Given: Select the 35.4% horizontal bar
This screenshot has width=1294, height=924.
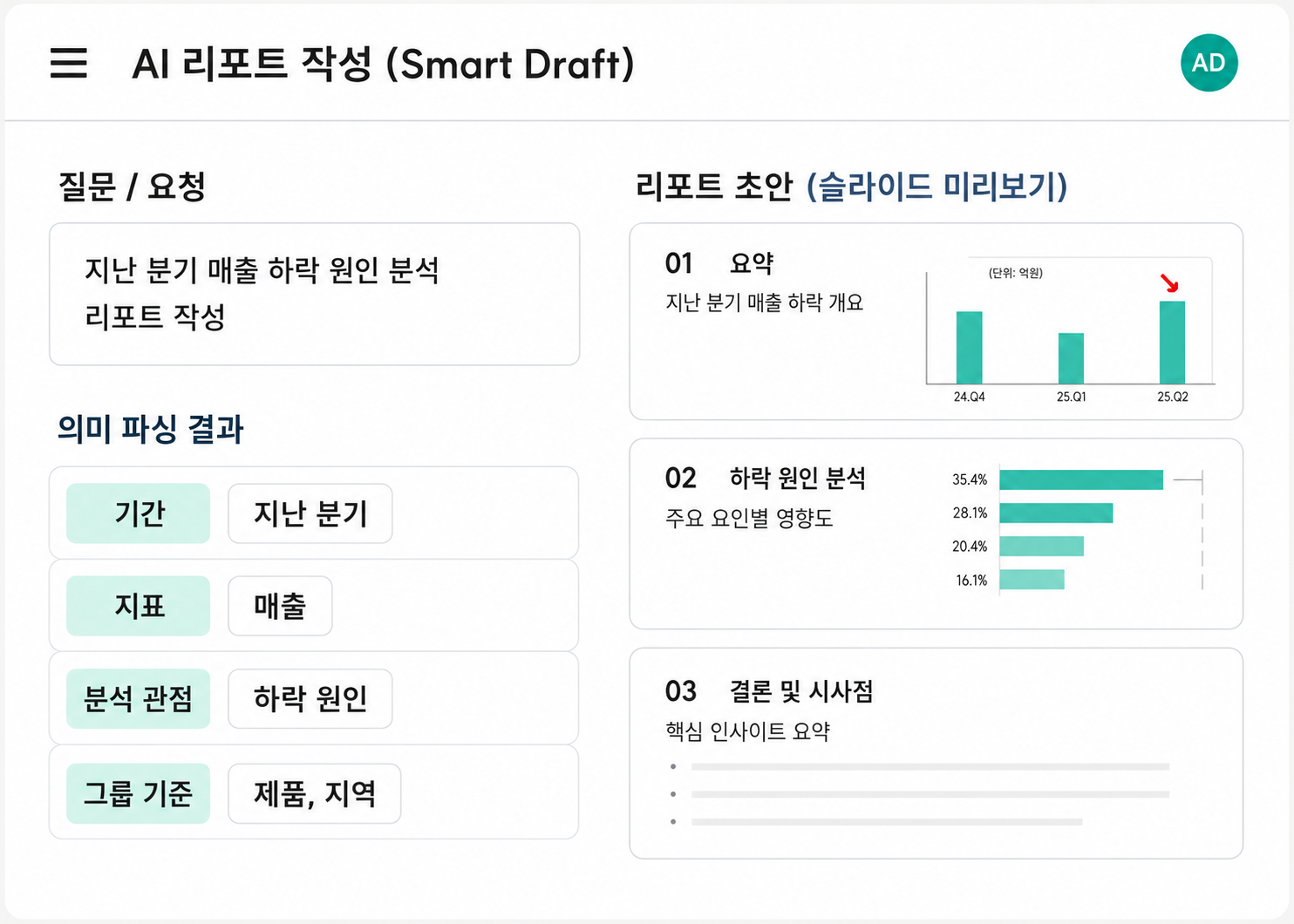Looking at the screenshot, I should (1081, 479).
